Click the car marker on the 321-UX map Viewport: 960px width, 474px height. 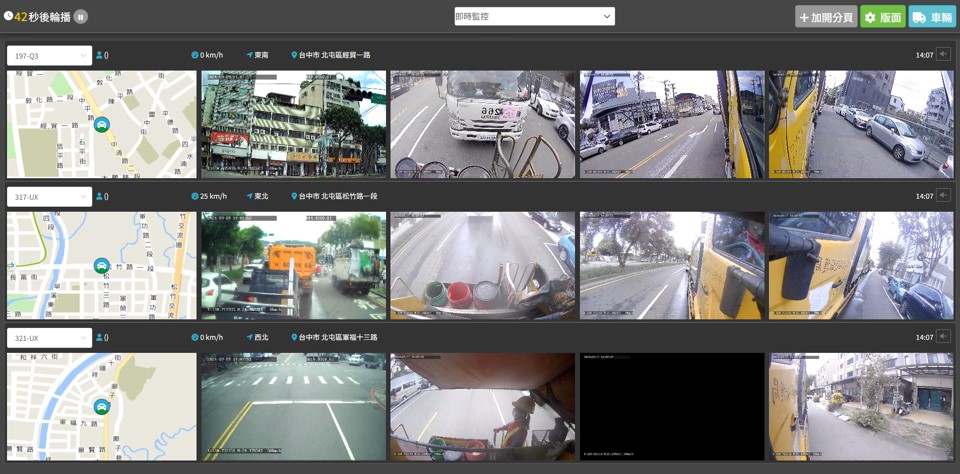coord(102,407)
